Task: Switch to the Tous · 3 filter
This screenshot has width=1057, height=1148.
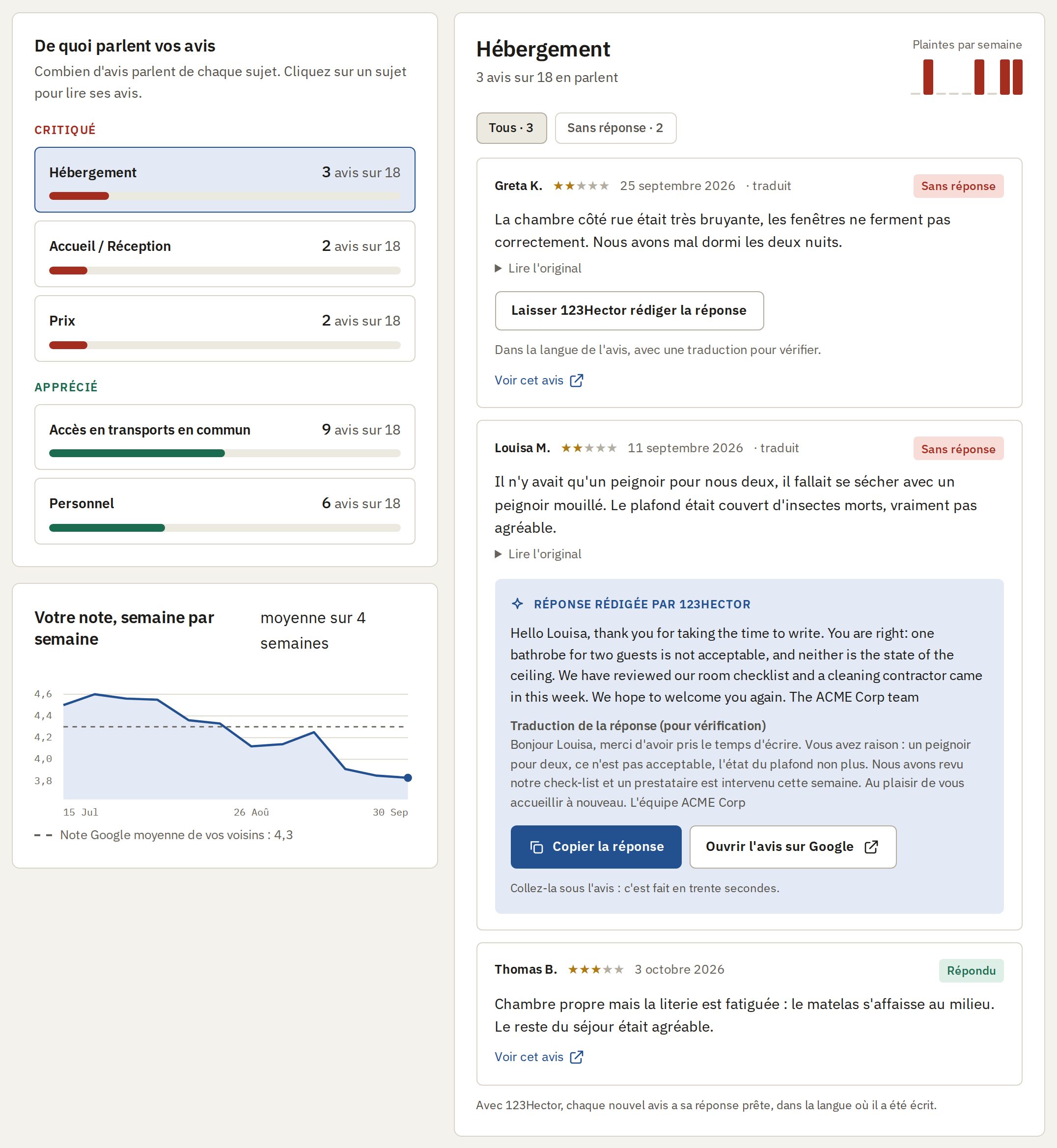Action: tap(511, 128)
